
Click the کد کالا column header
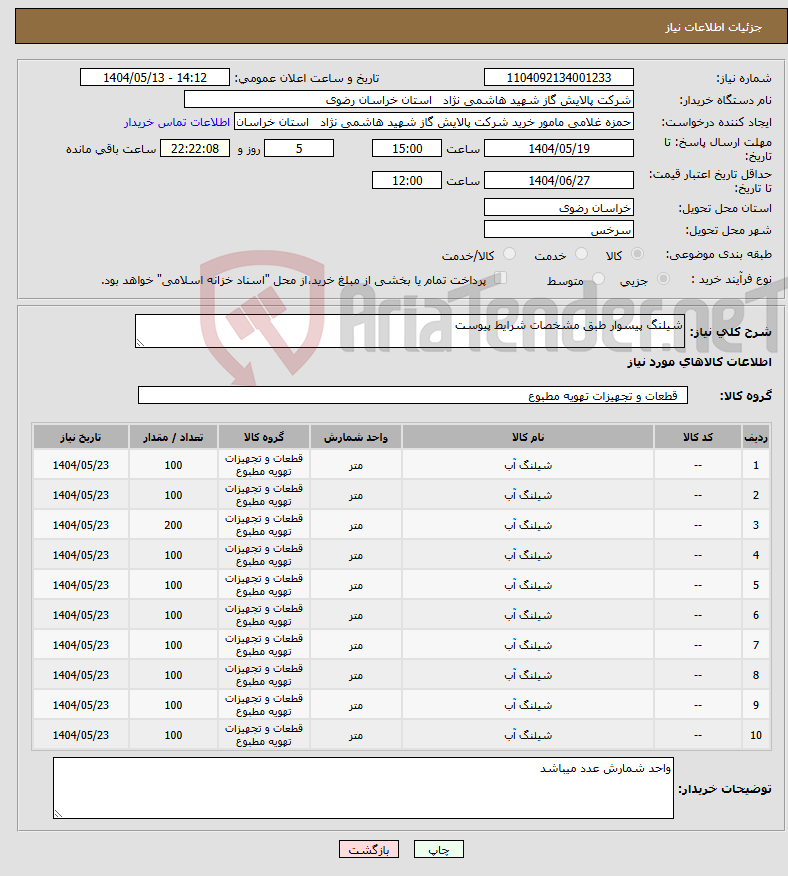pyautogui.click(x=697, y=437)
